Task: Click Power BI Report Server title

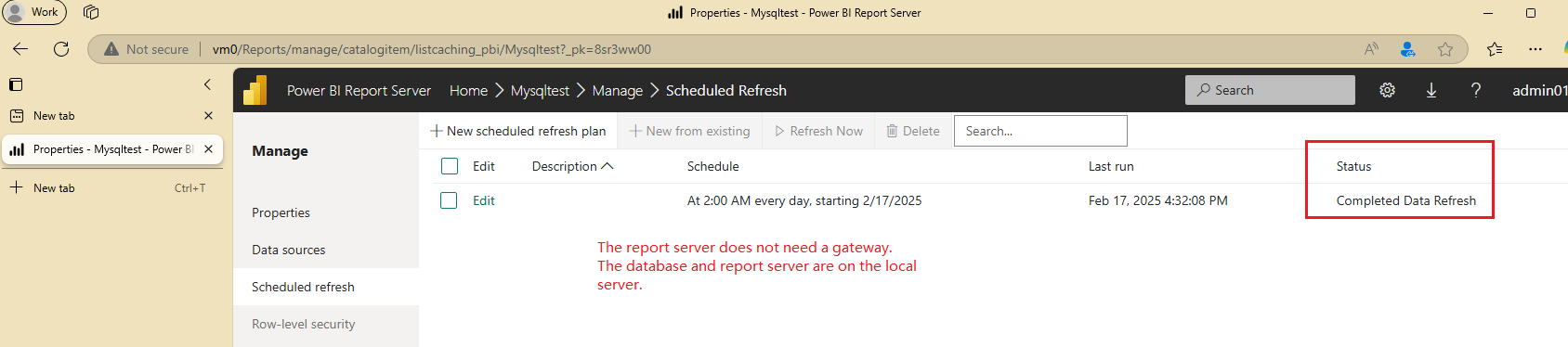Action: (x=359, y=90)
